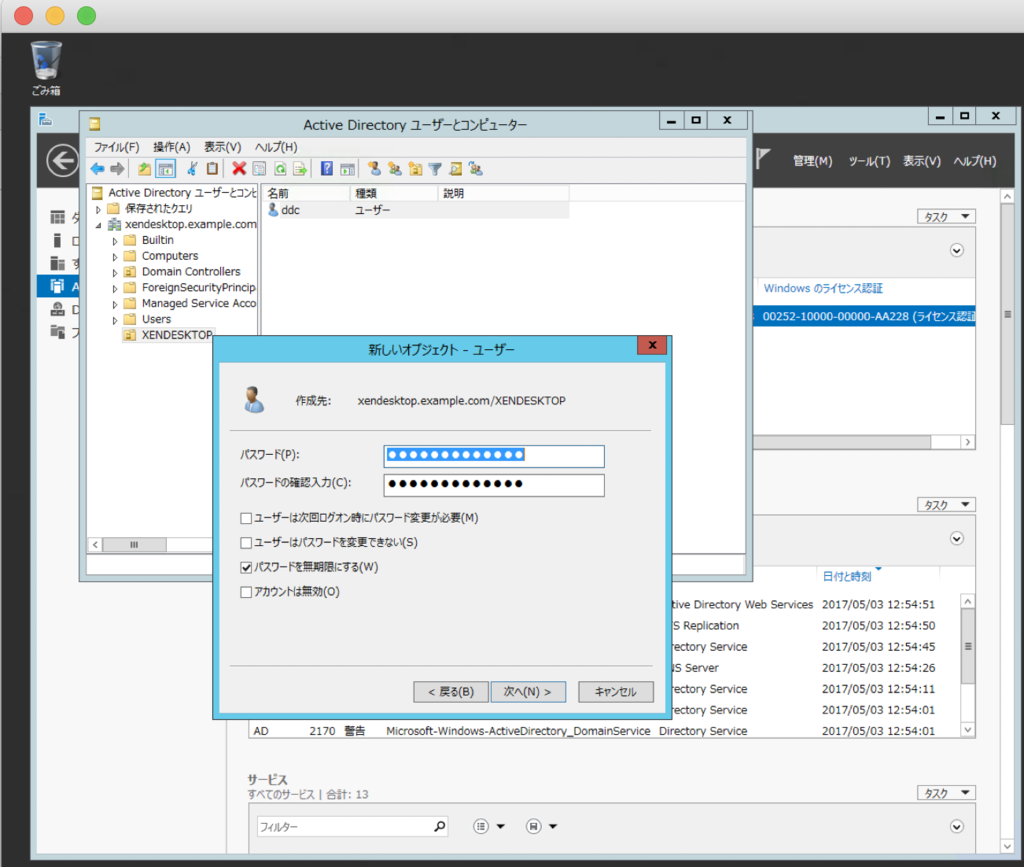The image size is (1024, 867).
Task: Open the 表示(V) menu in AD window
Action: (223, 147)
